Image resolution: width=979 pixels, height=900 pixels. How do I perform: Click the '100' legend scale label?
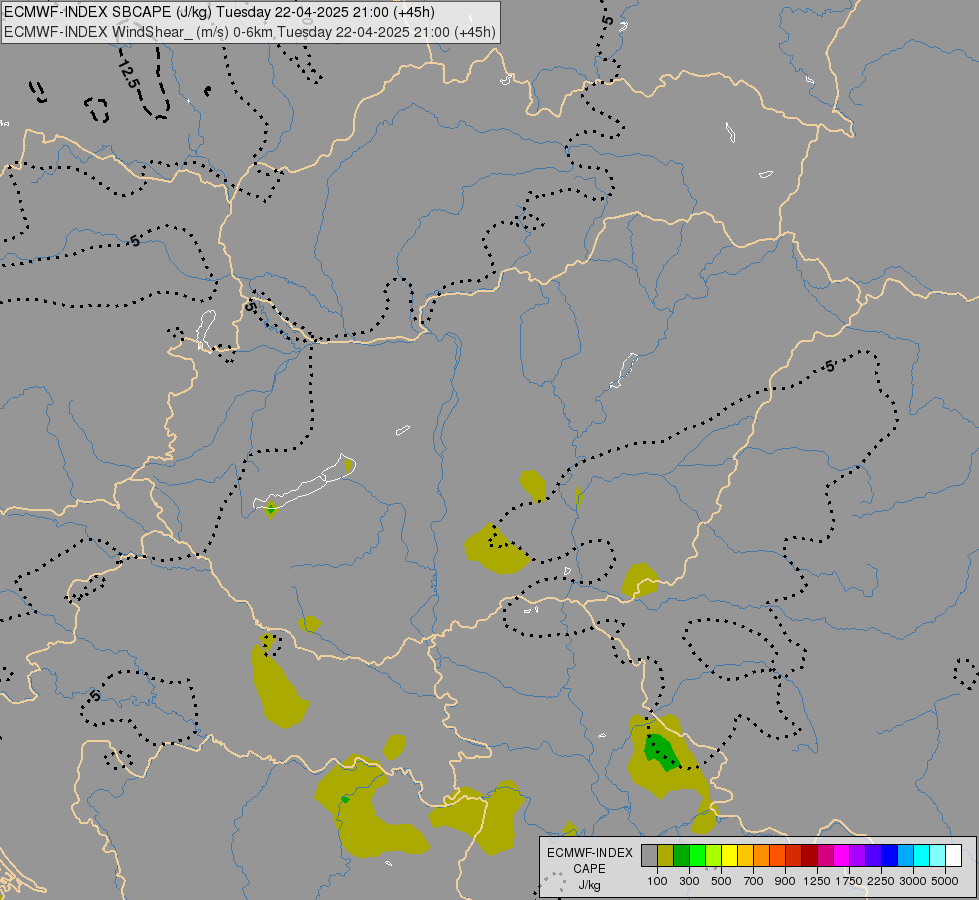(657, 881)
